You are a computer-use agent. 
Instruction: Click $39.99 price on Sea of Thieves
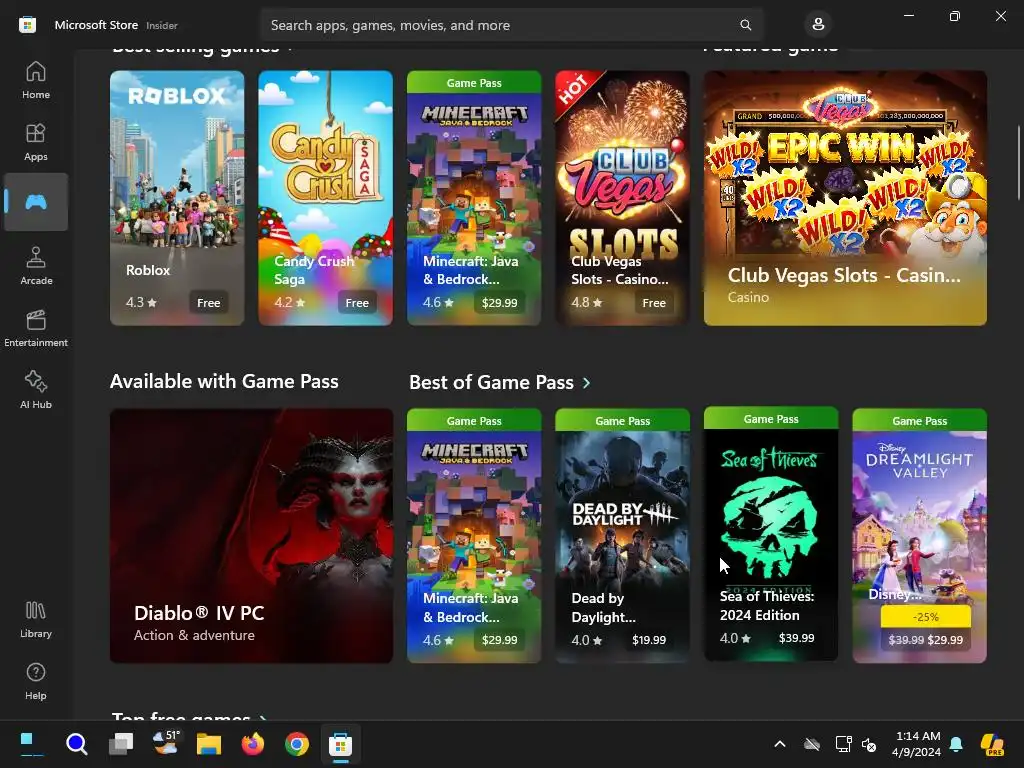pyautogui.click(x=797, y=638)
